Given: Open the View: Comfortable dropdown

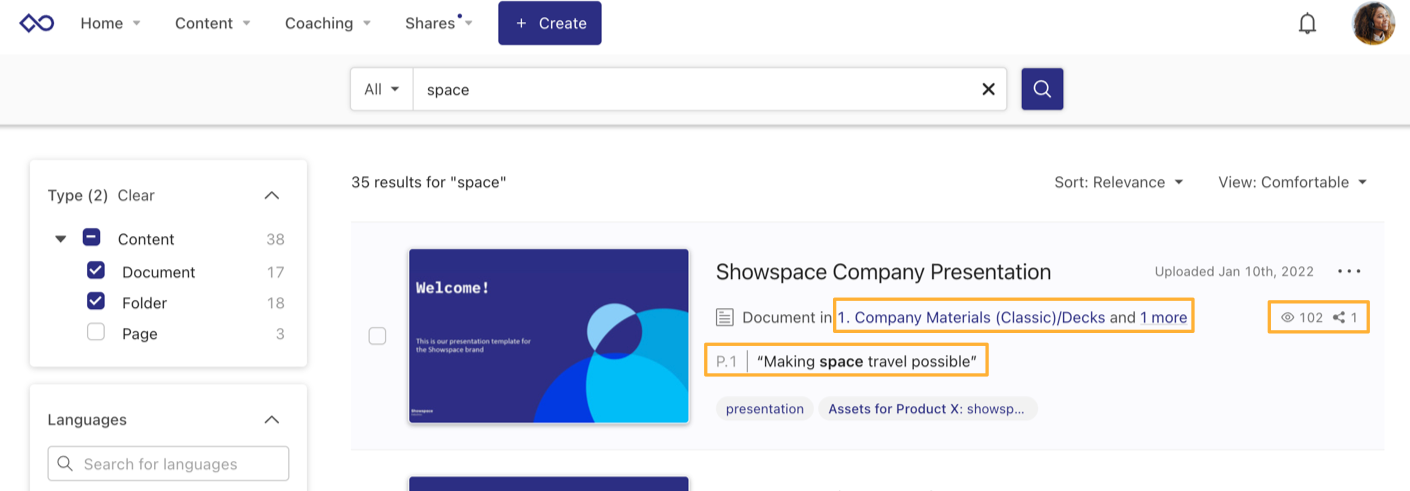Looking at the screenshot, I should (1292, 182).
